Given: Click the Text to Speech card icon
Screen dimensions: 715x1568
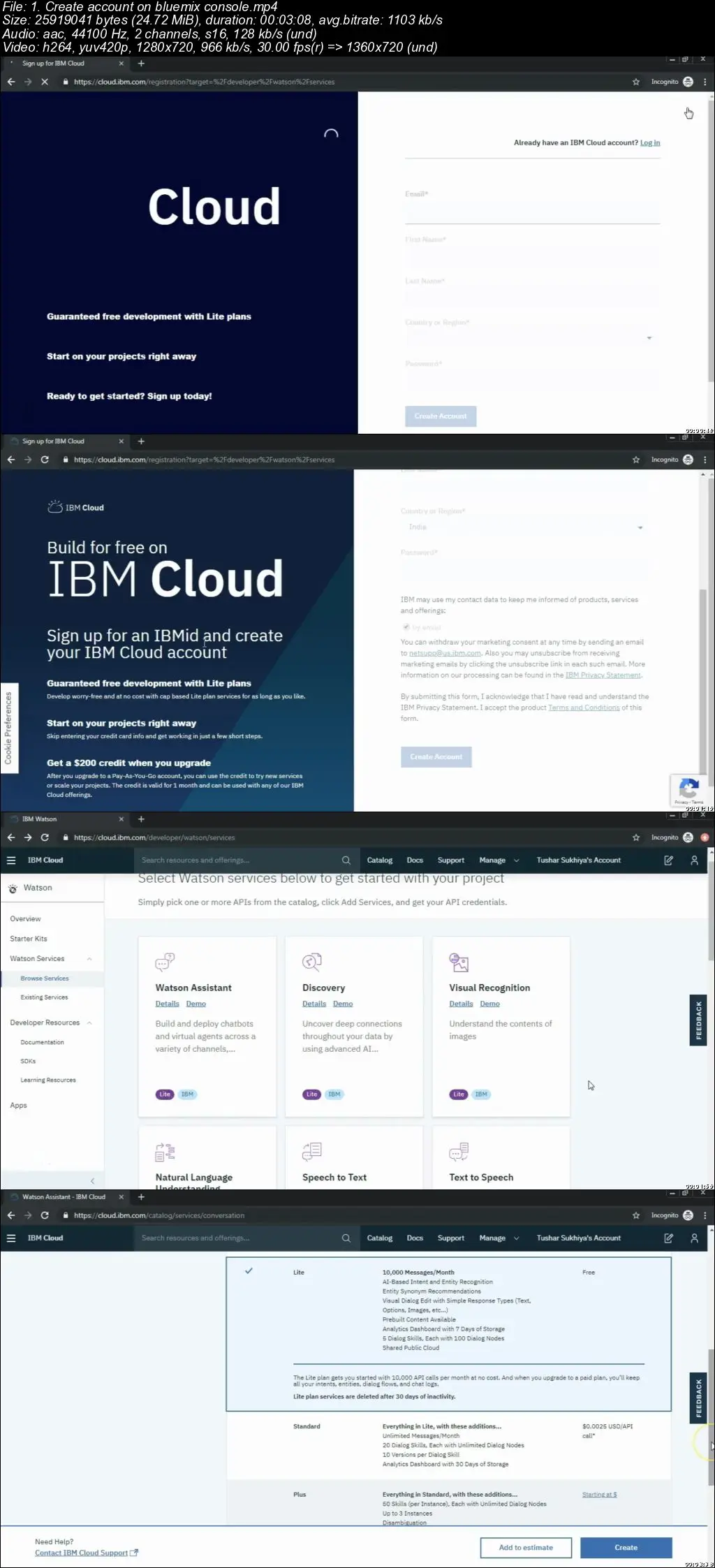Looking at the screenshot, I should click(x=459, y=1151).
